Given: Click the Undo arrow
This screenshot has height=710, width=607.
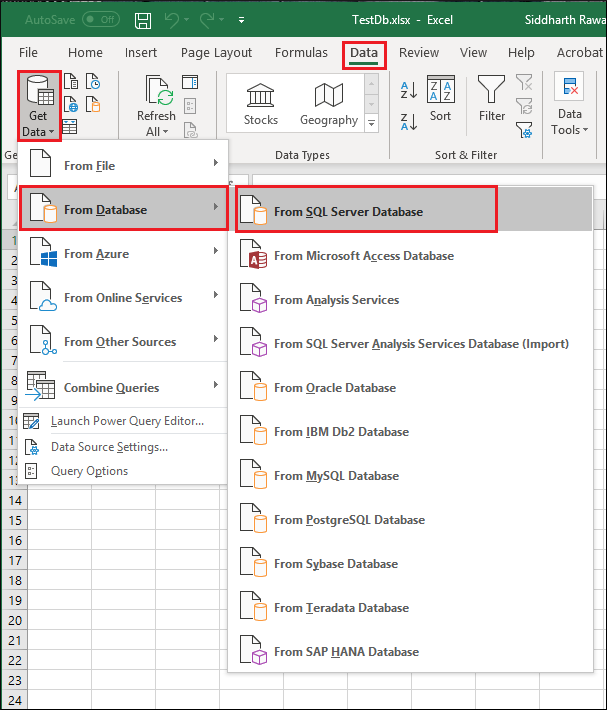Looking at the screenshot, I should (172, 19).
